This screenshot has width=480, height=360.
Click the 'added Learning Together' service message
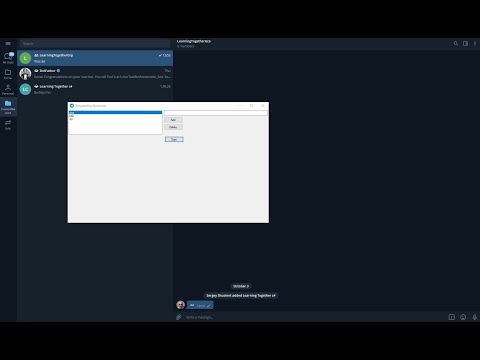point(241,295)
